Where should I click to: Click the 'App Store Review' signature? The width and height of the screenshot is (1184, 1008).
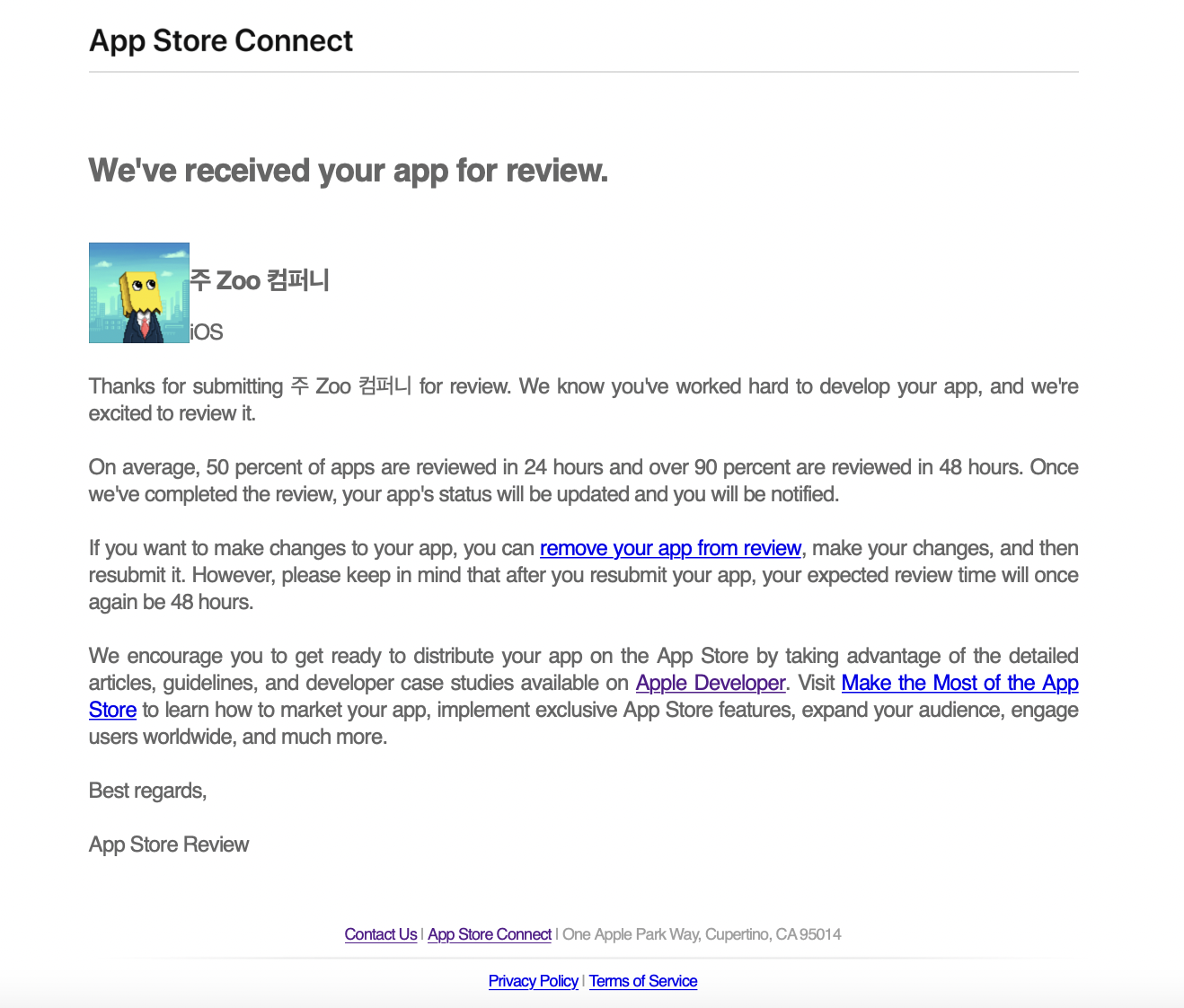(169, 844)
